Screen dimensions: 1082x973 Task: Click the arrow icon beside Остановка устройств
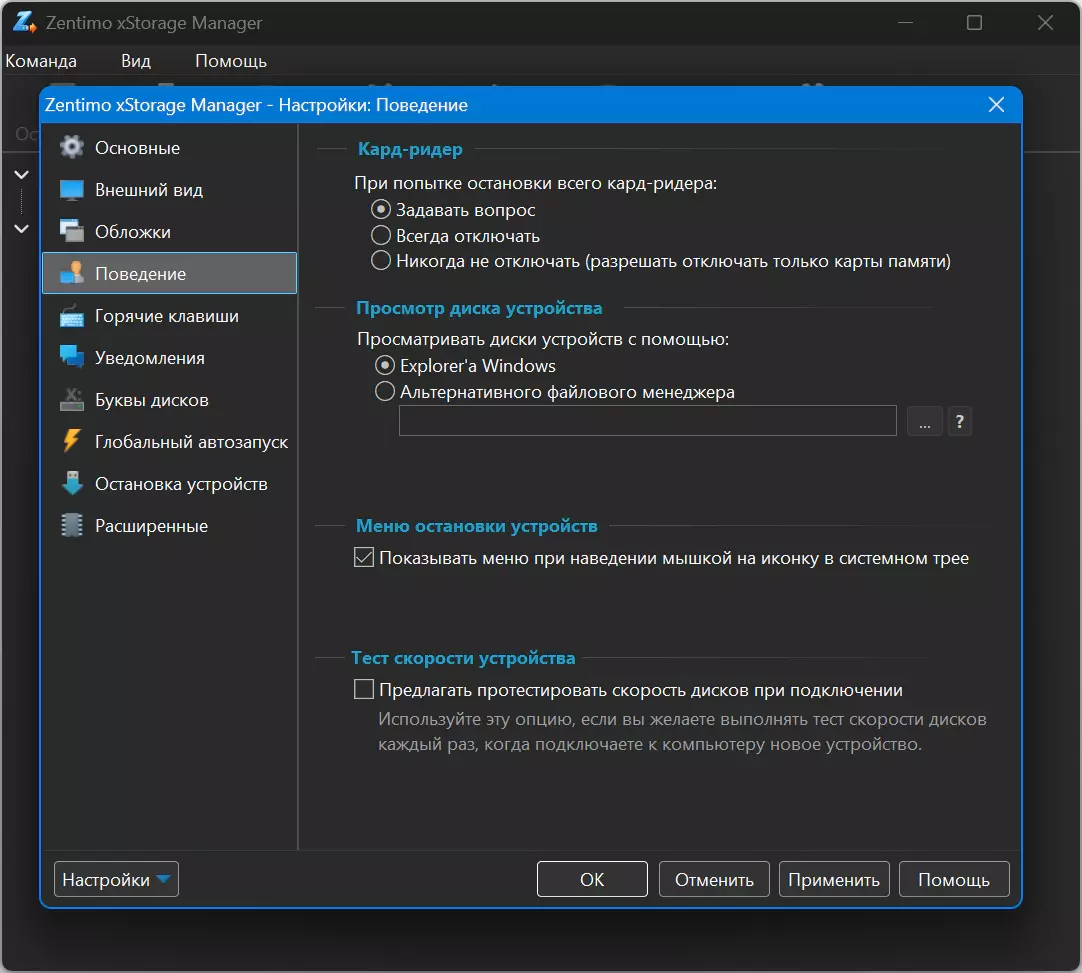(72, 484)
